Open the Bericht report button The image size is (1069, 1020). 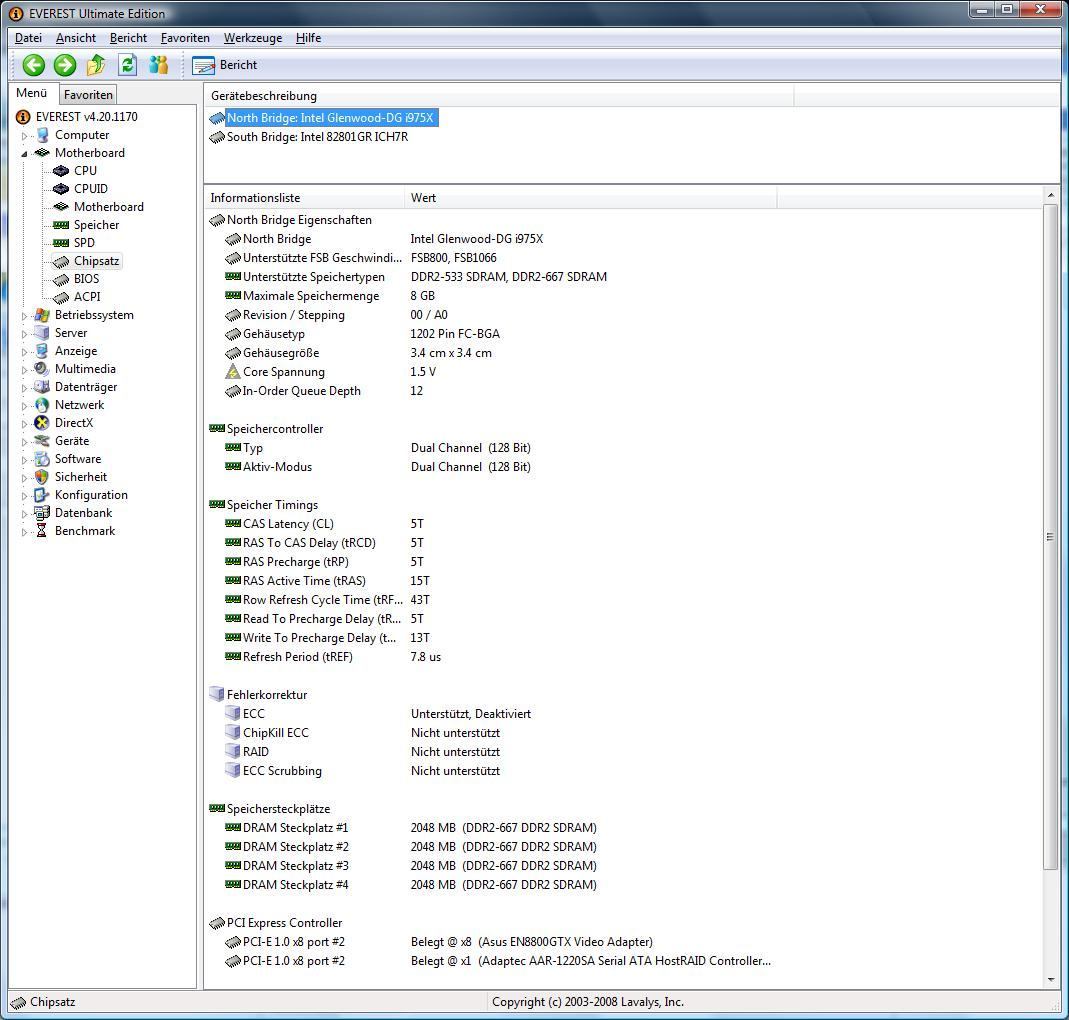(225, 65)
